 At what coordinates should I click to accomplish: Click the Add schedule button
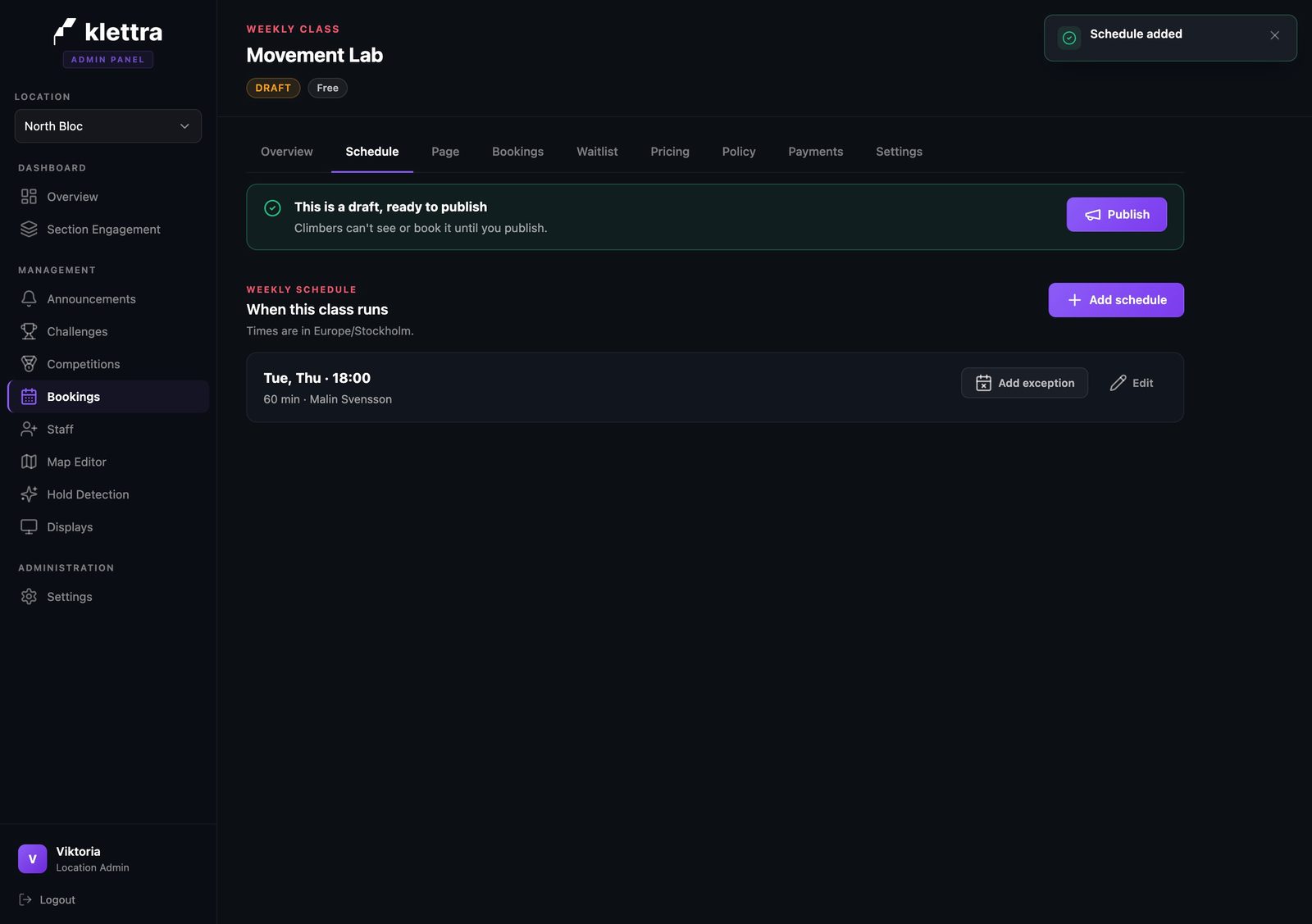tap(1116, 300)
